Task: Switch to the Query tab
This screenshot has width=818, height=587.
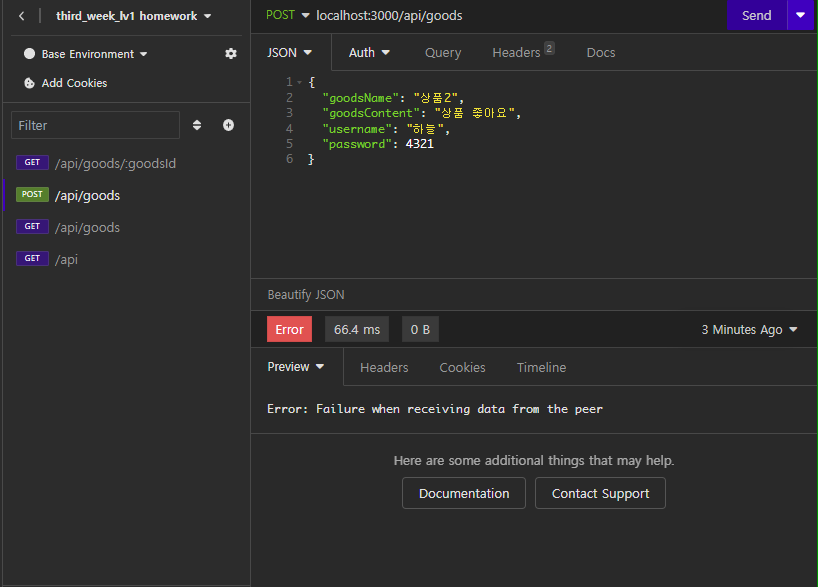Action: click(x=443, y=53)
